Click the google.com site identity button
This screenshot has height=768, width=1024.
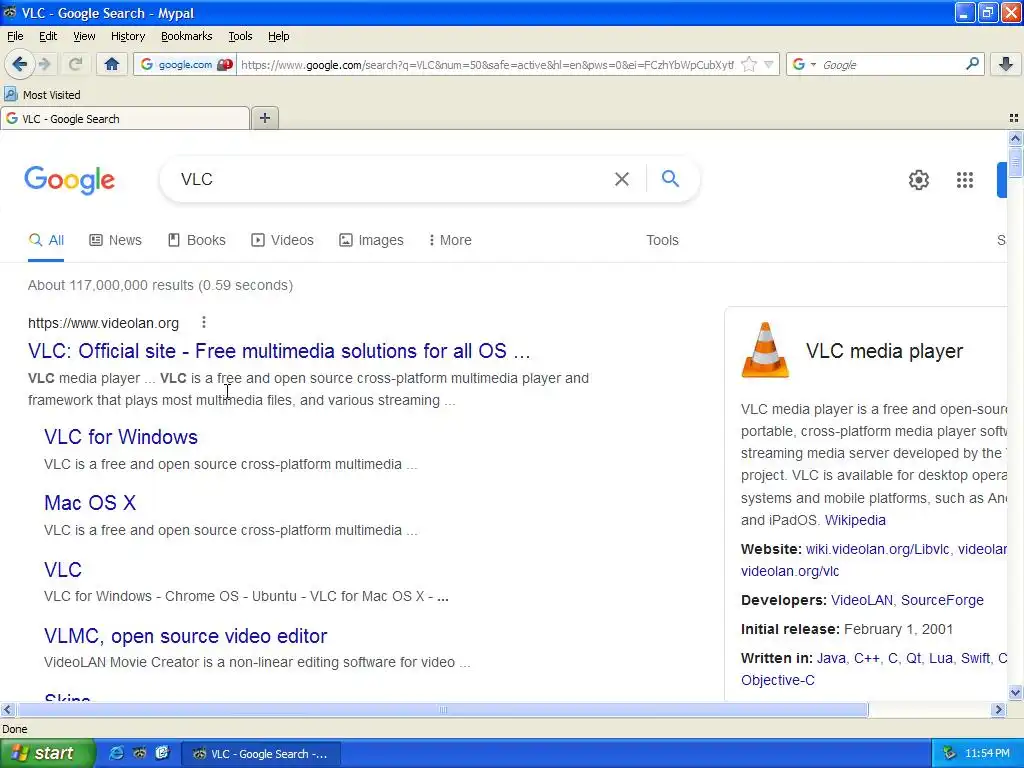[185, 64]
